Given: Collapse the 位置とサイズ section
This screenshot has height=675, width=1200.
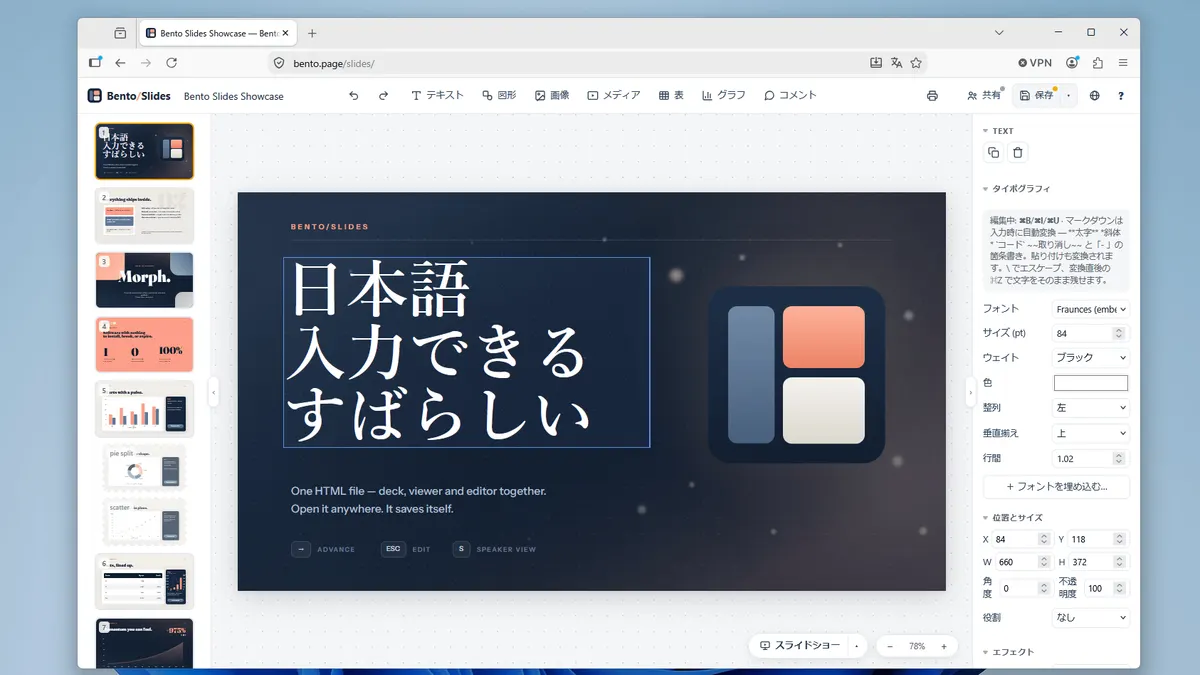Looking at the screenshot, I should 1012,518.
